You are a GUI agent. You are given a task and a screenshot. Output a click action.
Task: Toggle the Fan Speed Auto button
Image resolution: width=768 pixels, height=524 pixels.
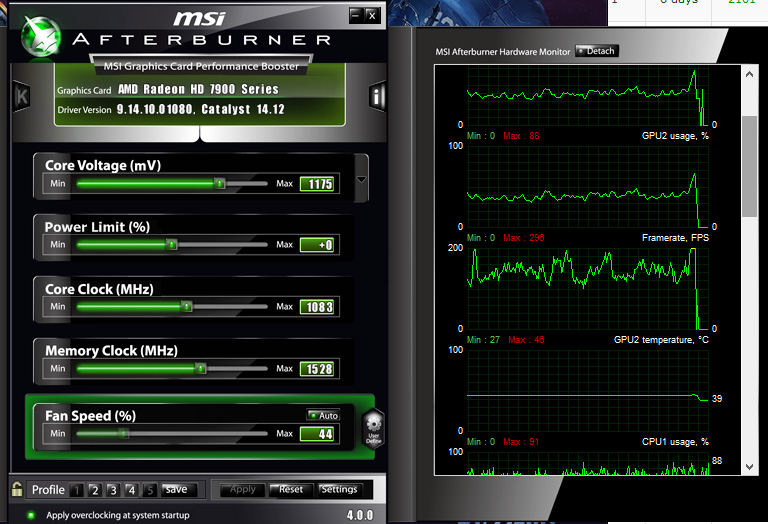[323, 415]
